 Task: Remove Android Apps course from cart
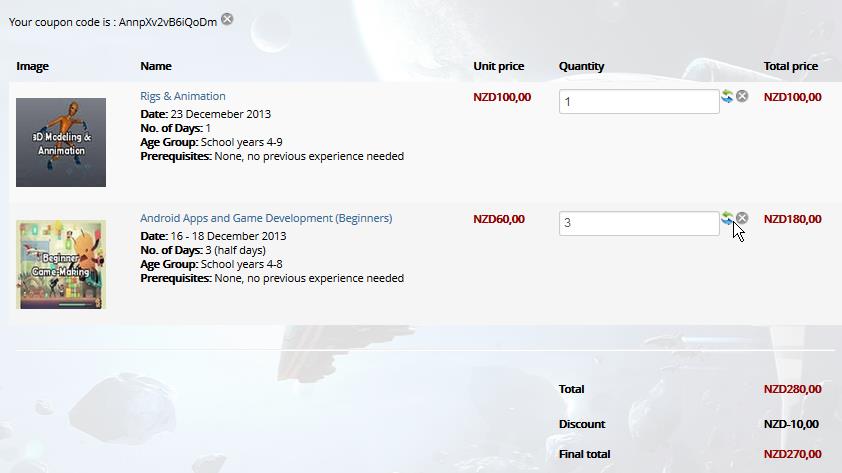742,218
